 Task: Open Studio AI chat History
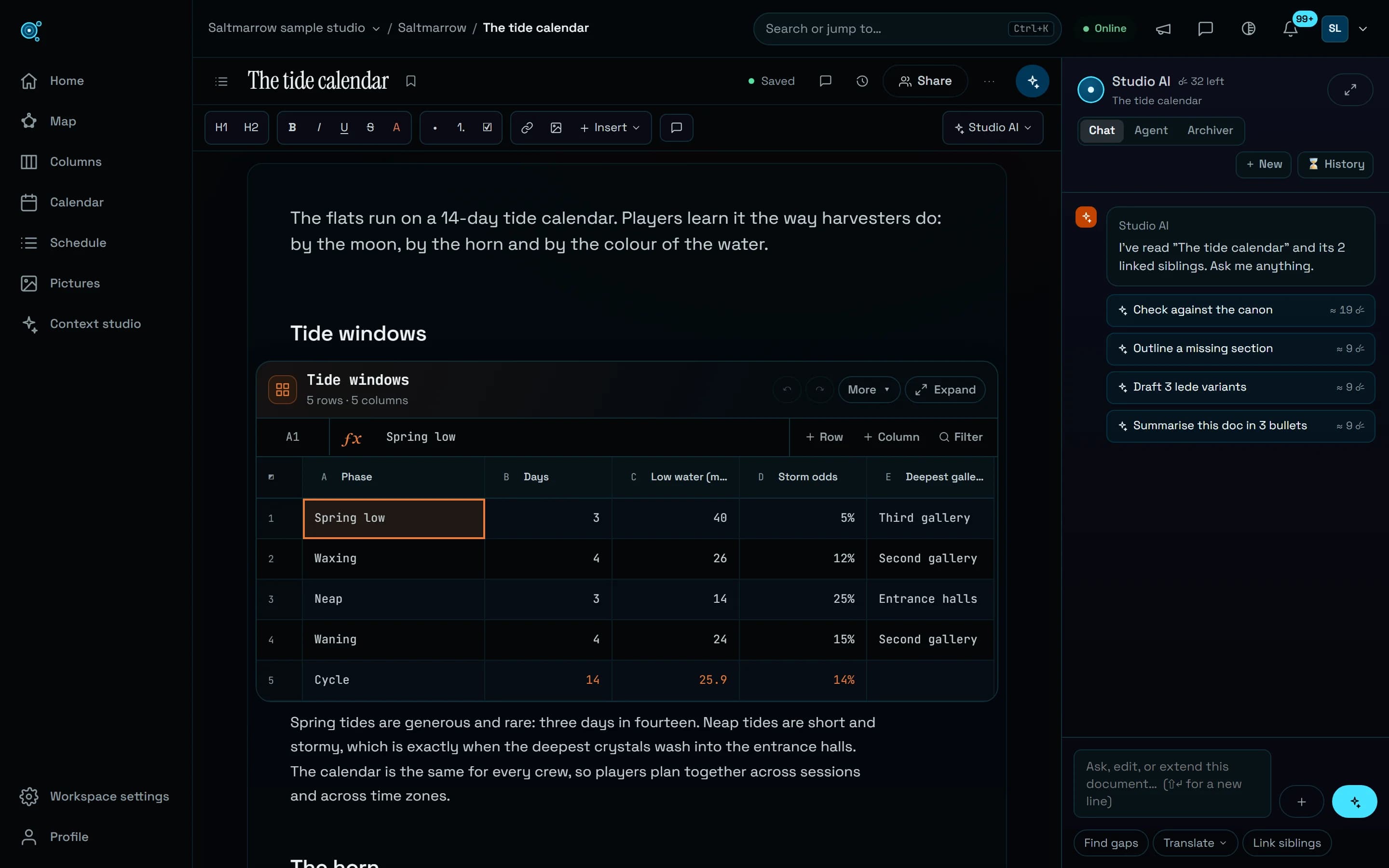[x=1335, y=165]
